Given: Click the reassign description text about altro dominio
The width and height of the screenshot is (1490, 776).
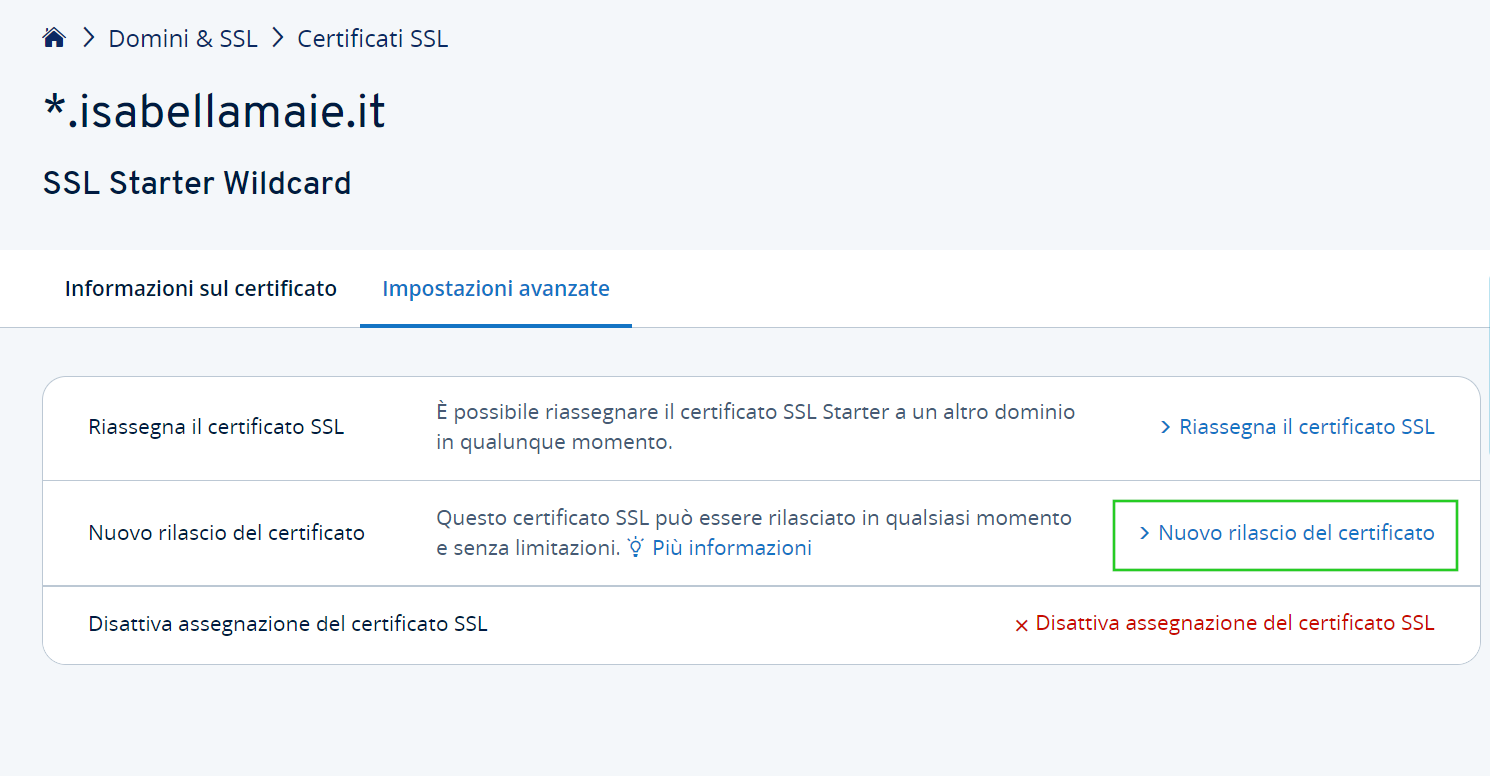Looking at the screenshot, I should pos(755,426).
